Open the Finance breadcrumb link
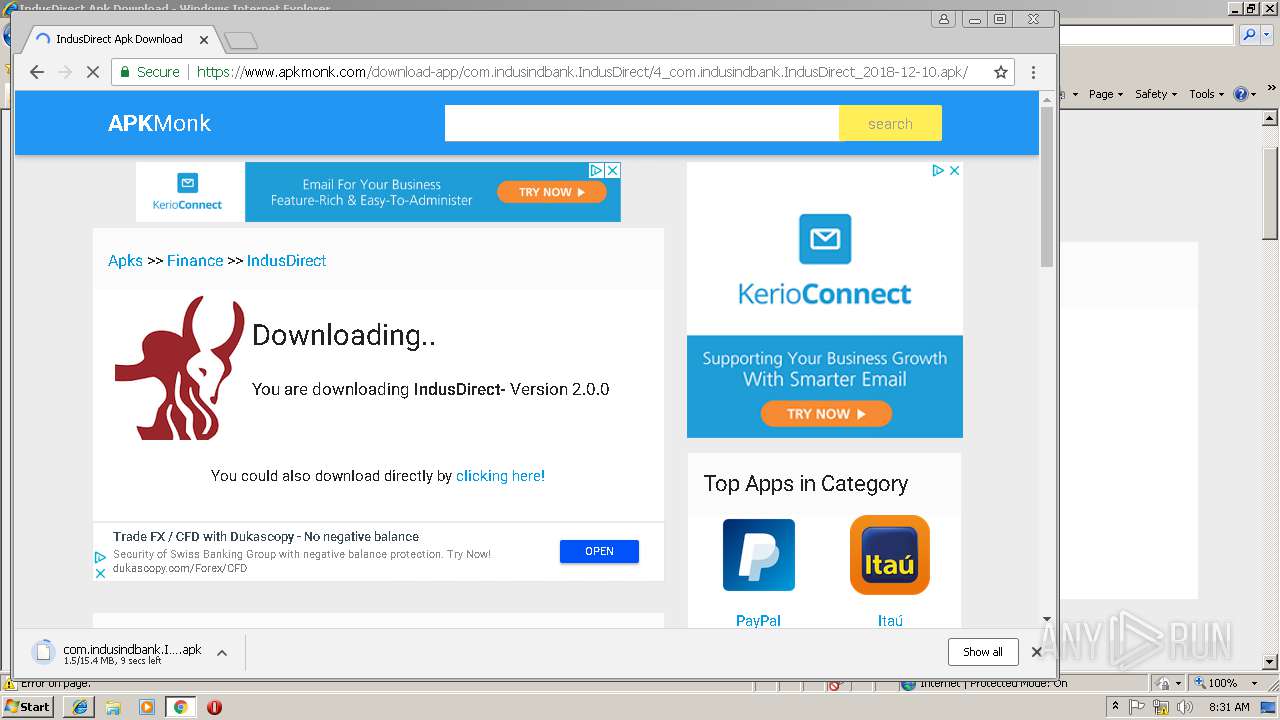 pos(195,260)
